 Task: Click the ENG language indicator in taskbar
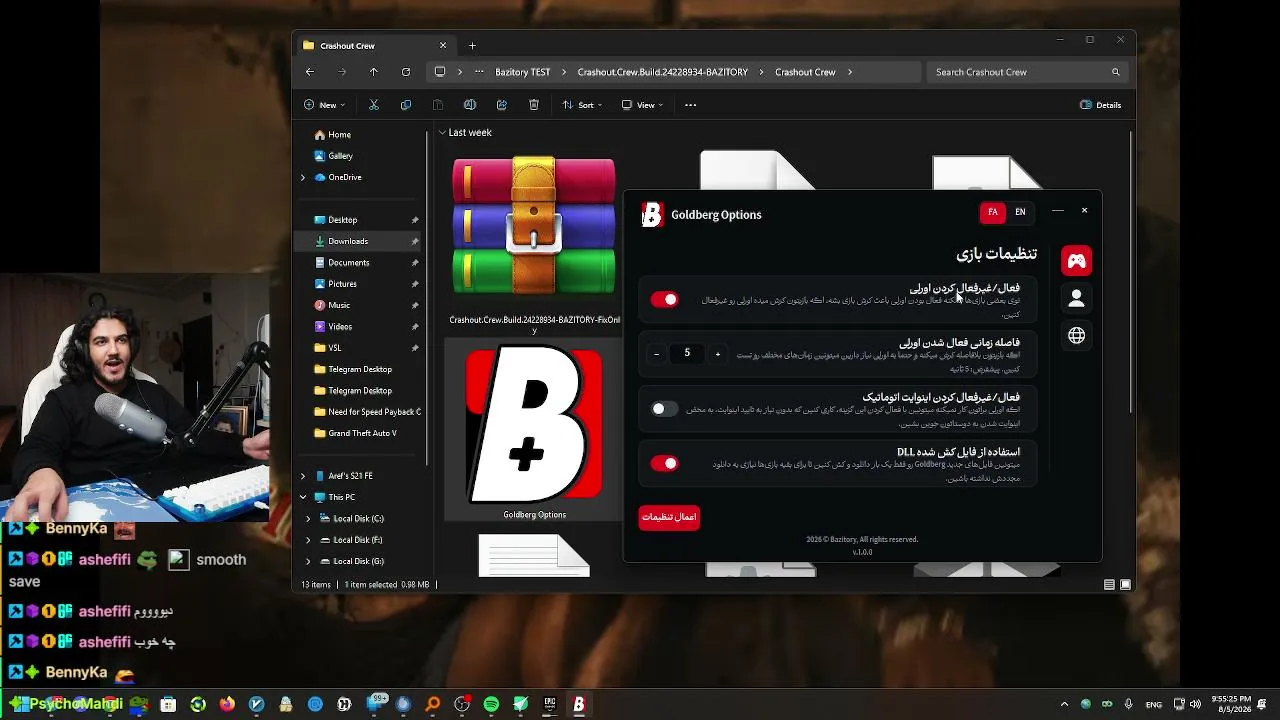coord(1154,705)
